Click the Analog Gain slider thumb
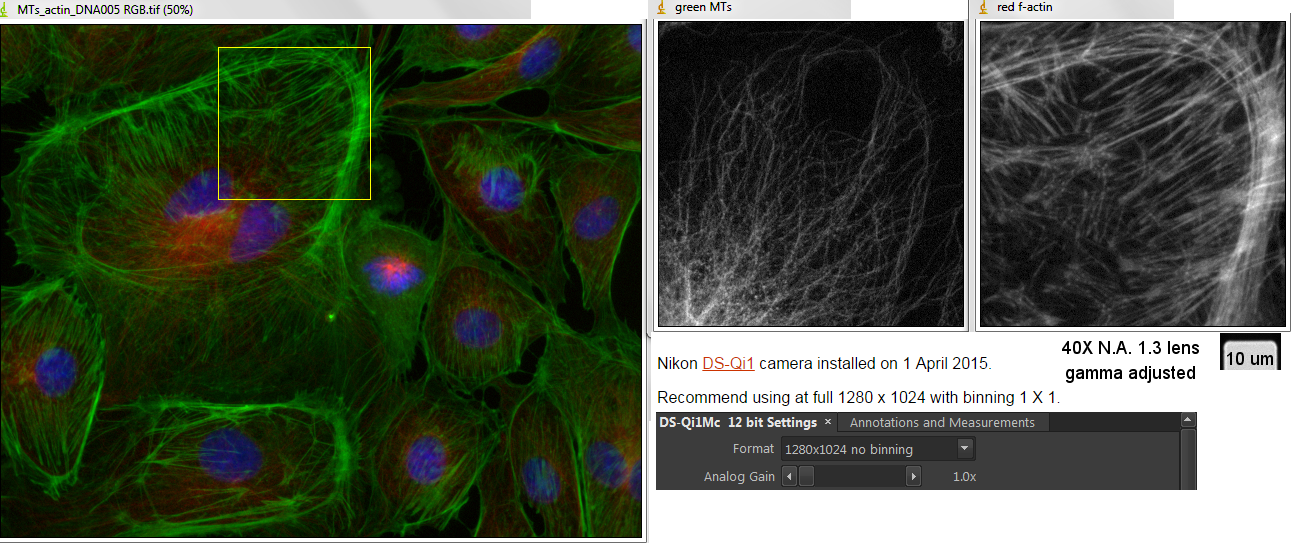1291x543 pixels. coord(806,477)
